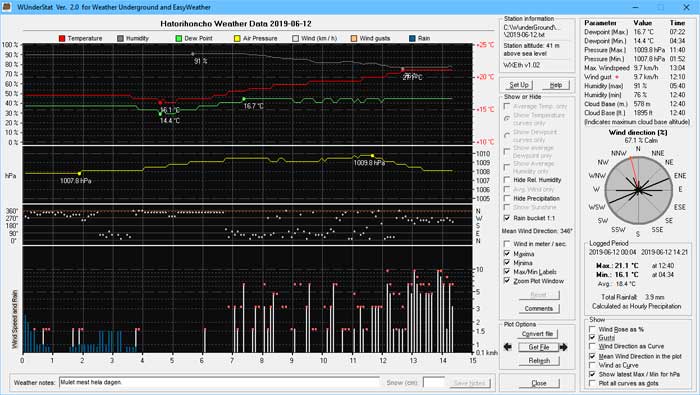Click the Max. Windspeed 9.7 km/h row
Image resolution: width=700 pixels, height=395 pixels.
click(x=635, y=68)
